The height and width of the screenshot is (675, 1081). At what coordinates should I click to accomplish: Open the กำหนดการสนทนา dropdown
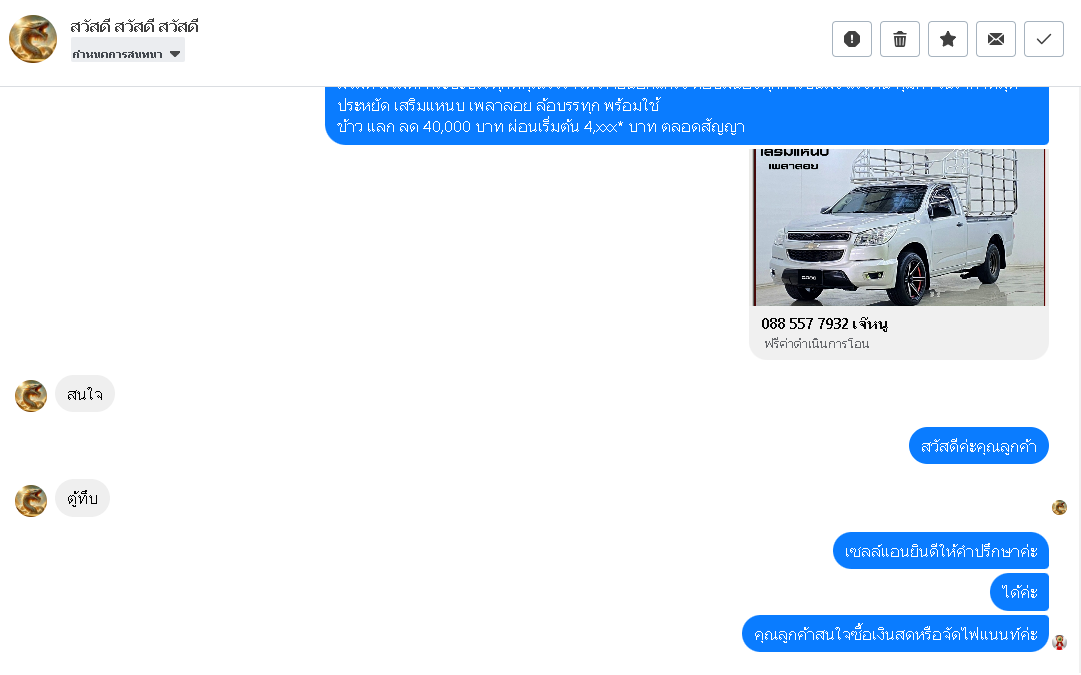click(128, 53)
